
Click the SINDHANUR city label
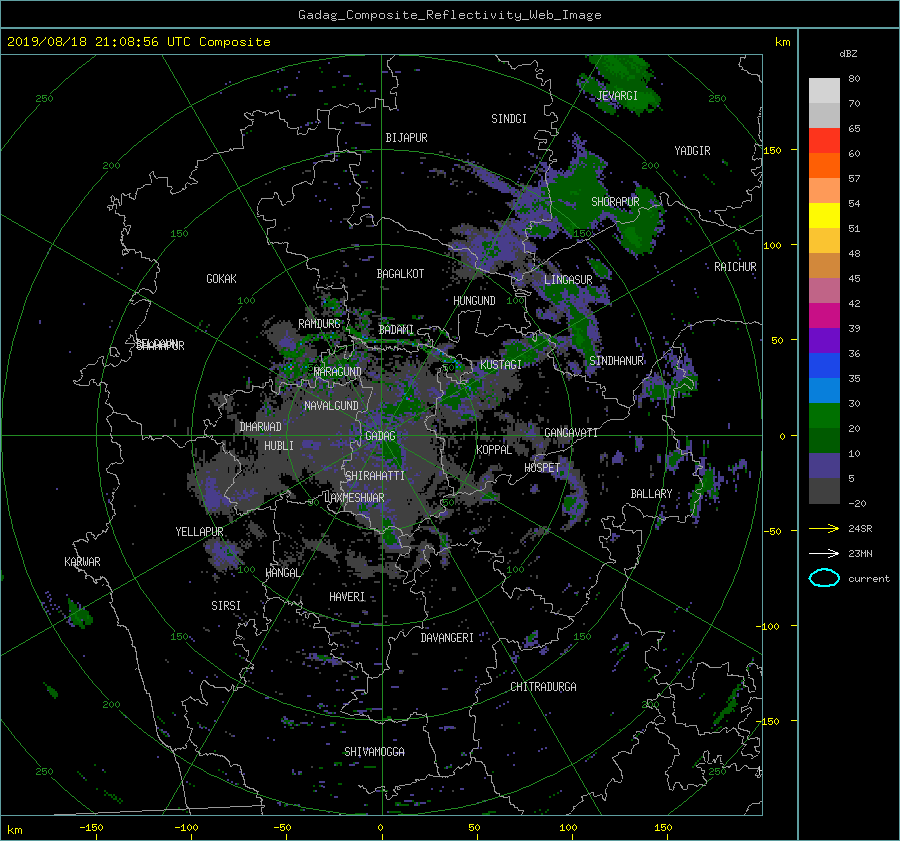pos(616,361)
